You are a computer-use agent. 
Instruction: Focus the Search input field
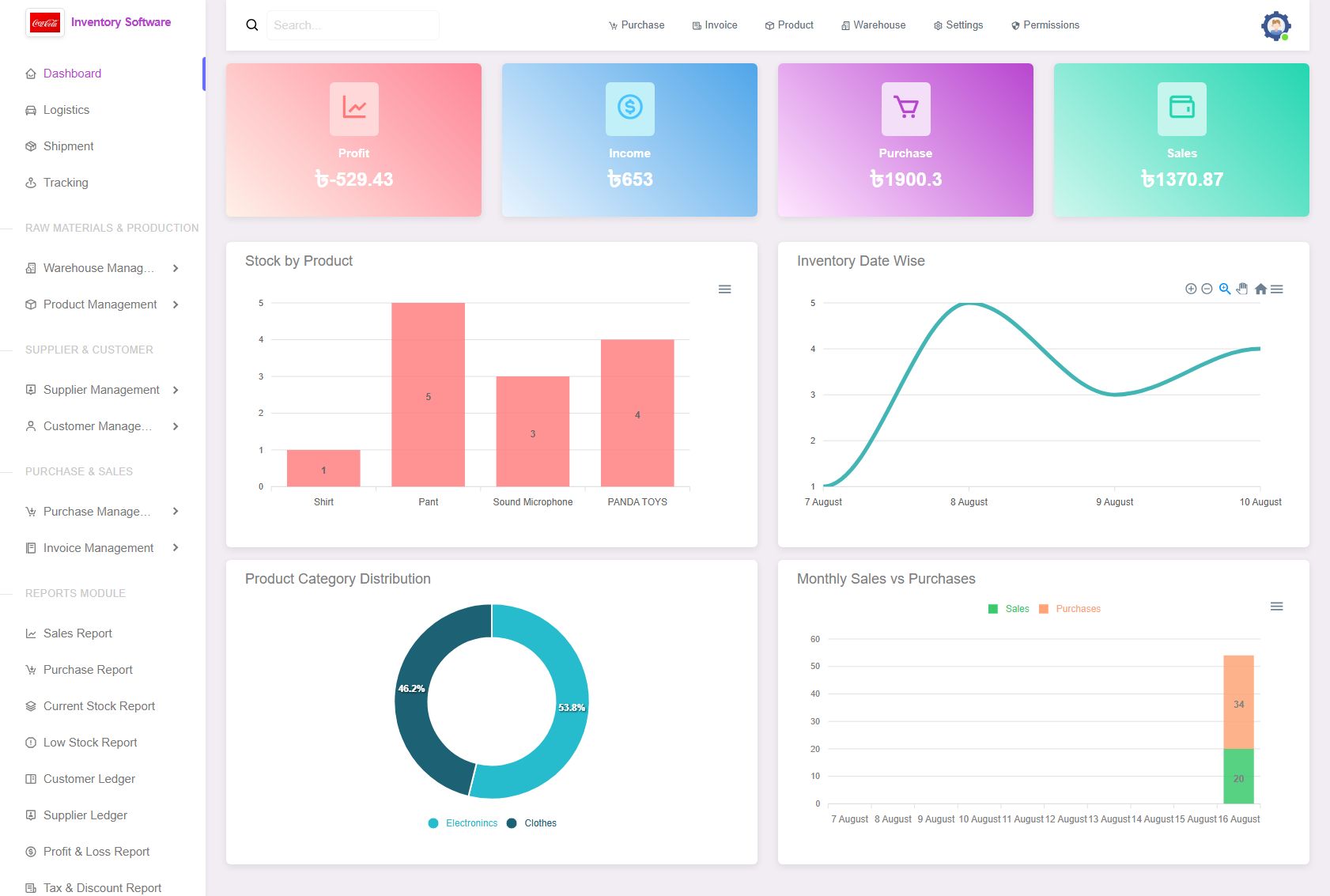(353, 25)
